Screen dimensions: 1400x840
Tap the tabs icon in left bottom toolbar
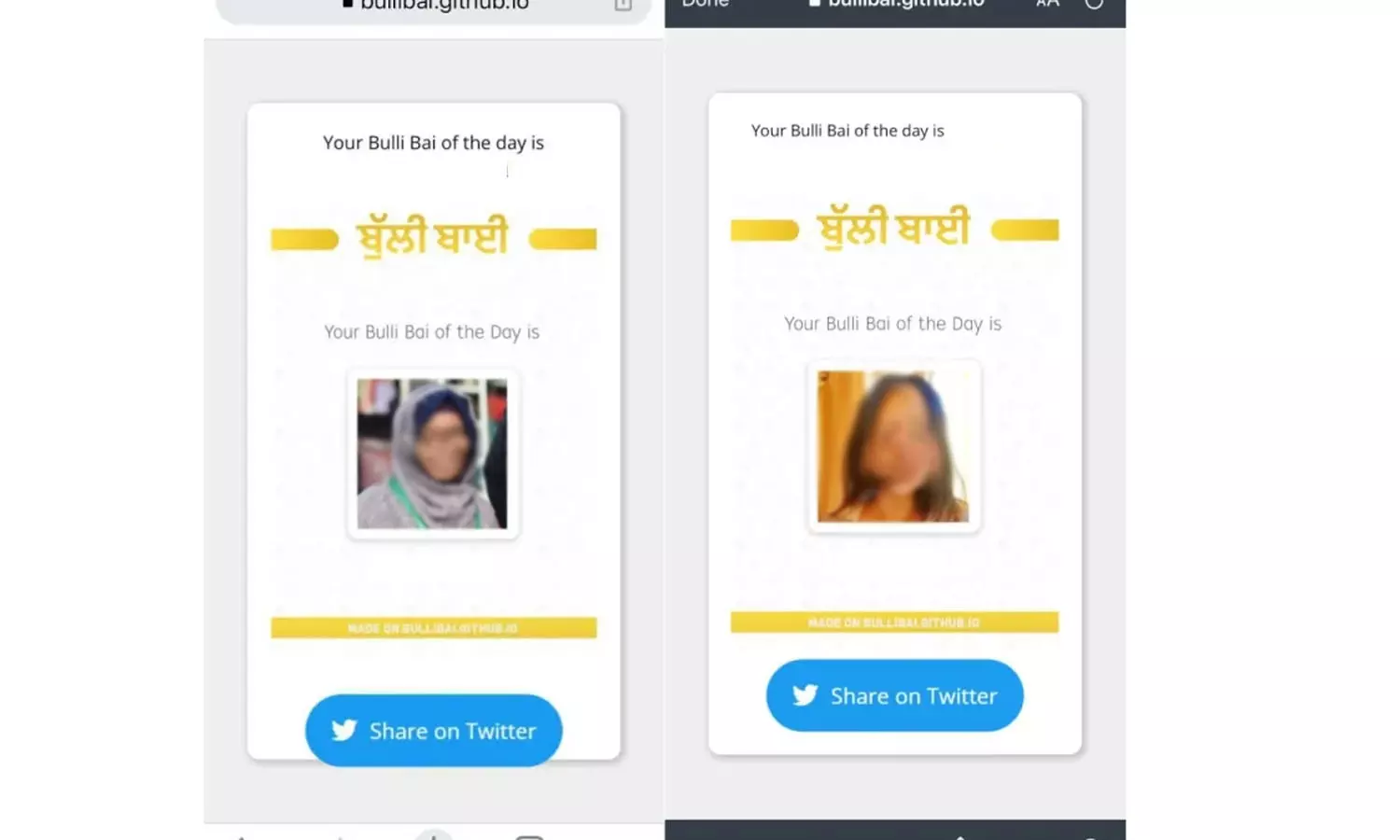pos(529,836)
